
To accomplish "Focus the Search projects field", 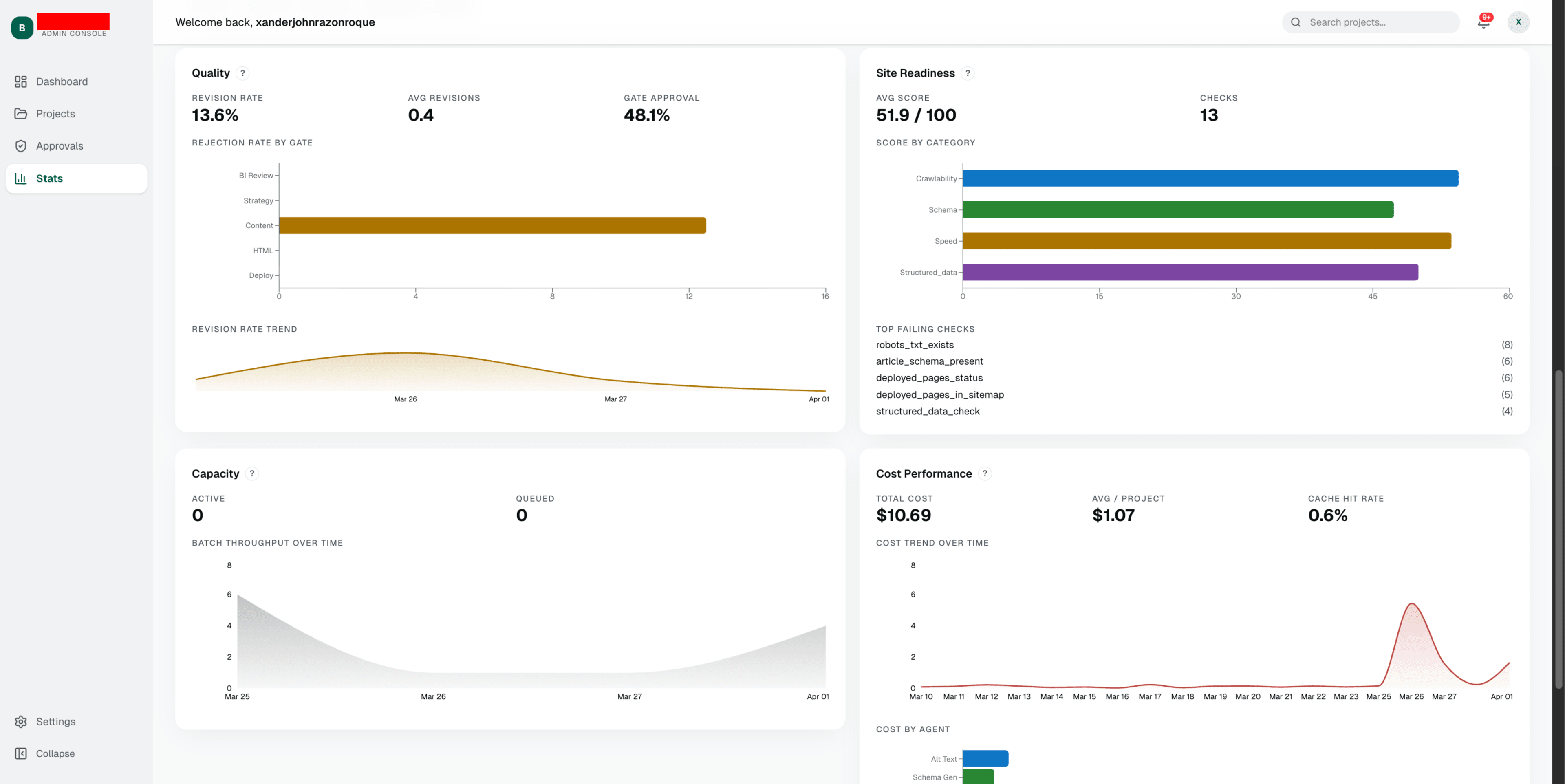I will coord(1371,22).
